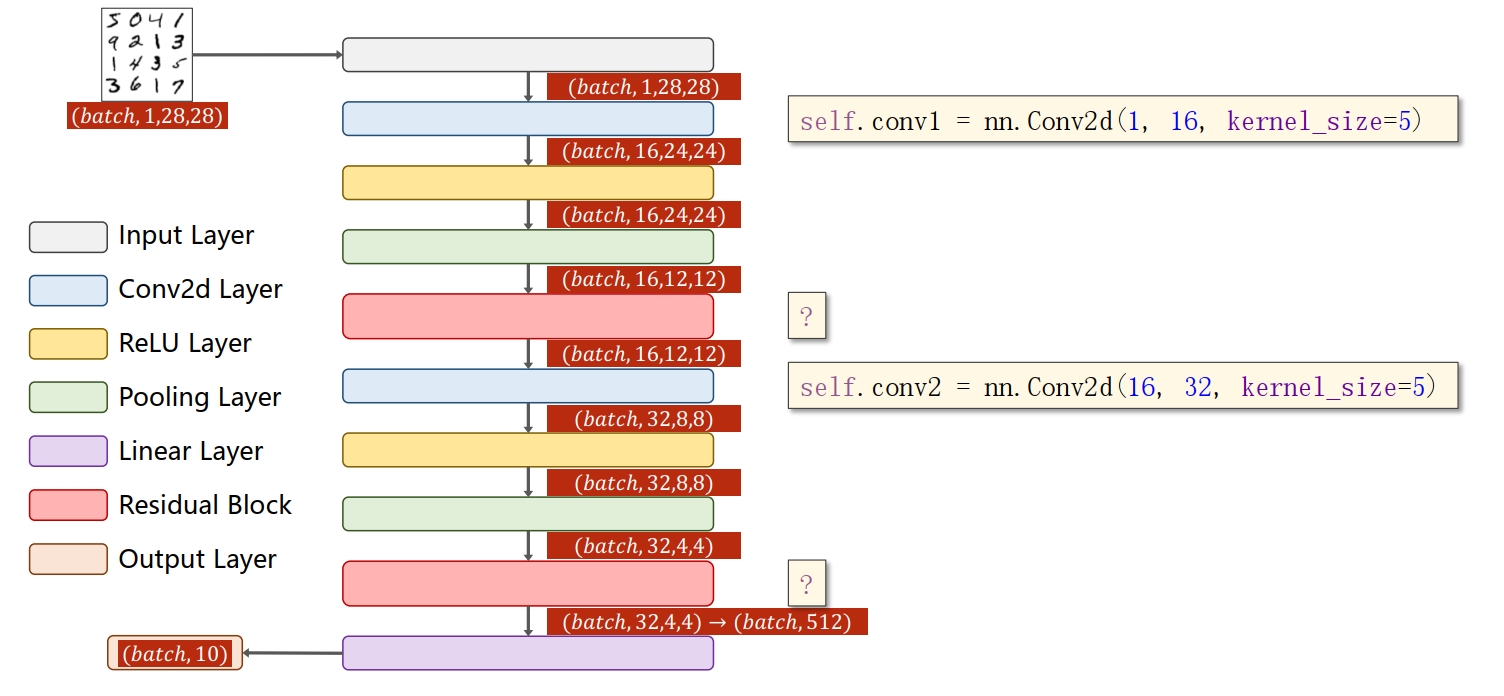Image resolution: width=1504 pixels, height=696 pixels.
Task: Click the shape label beneath the digits image
Action: coord(147,116)
